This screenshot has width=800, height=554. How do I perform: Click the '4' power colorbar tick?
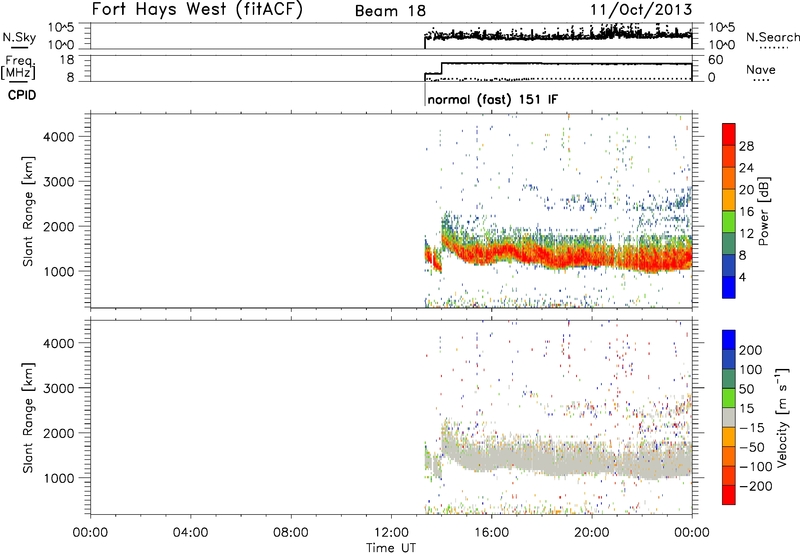[742, 277]
